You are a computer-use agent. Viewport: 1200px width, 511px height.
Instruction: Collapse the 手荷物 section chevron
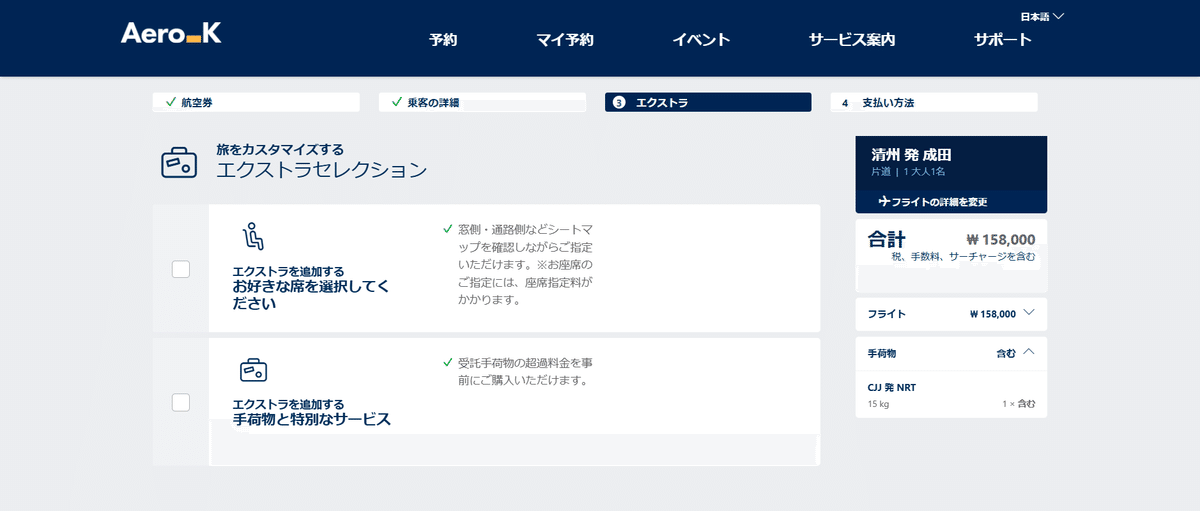(x=1029, y=352)
